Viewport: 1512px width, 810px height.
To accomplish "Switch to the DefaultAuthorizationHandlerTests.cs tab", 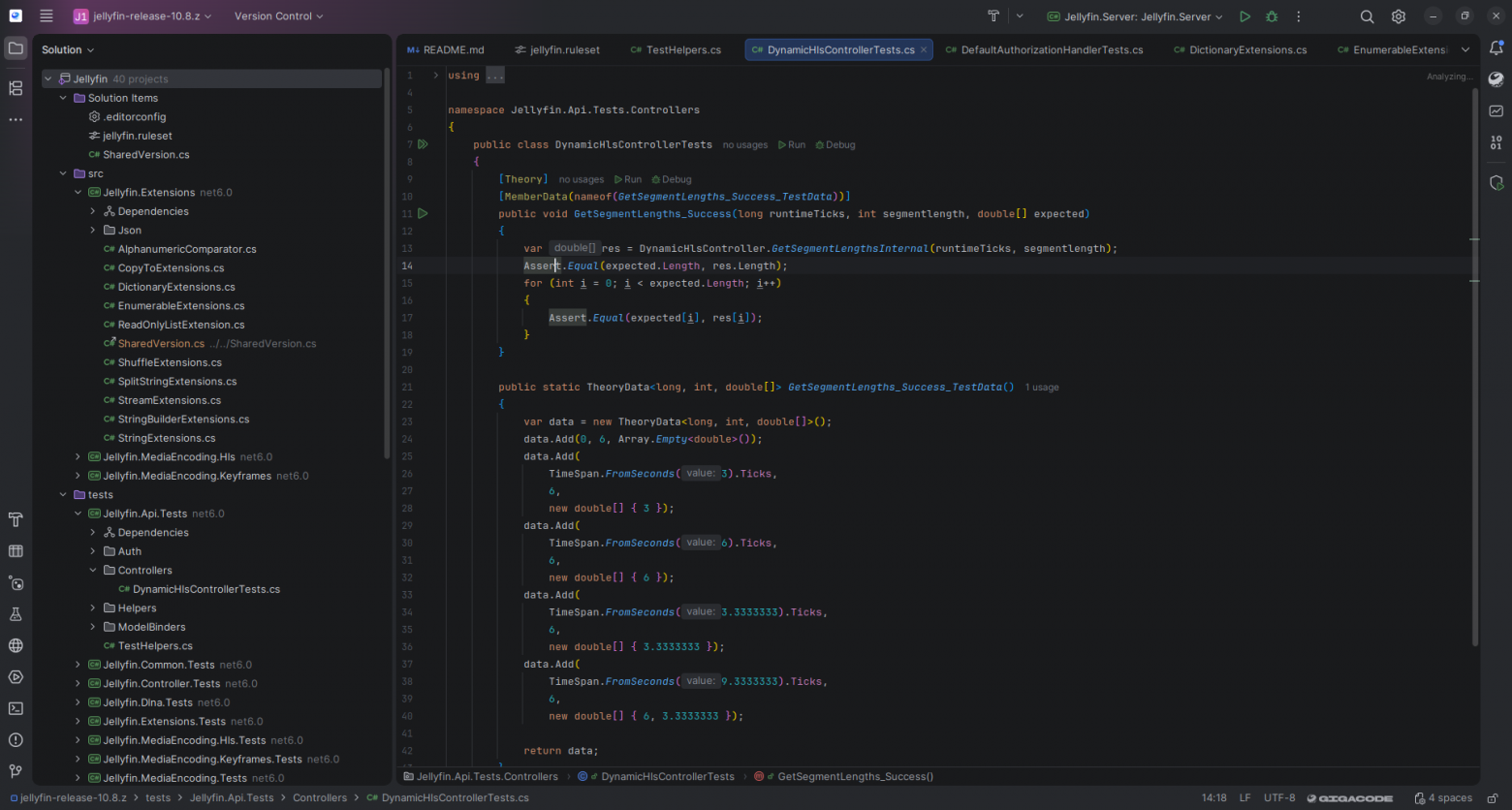I will click(x=1044, y=49).
